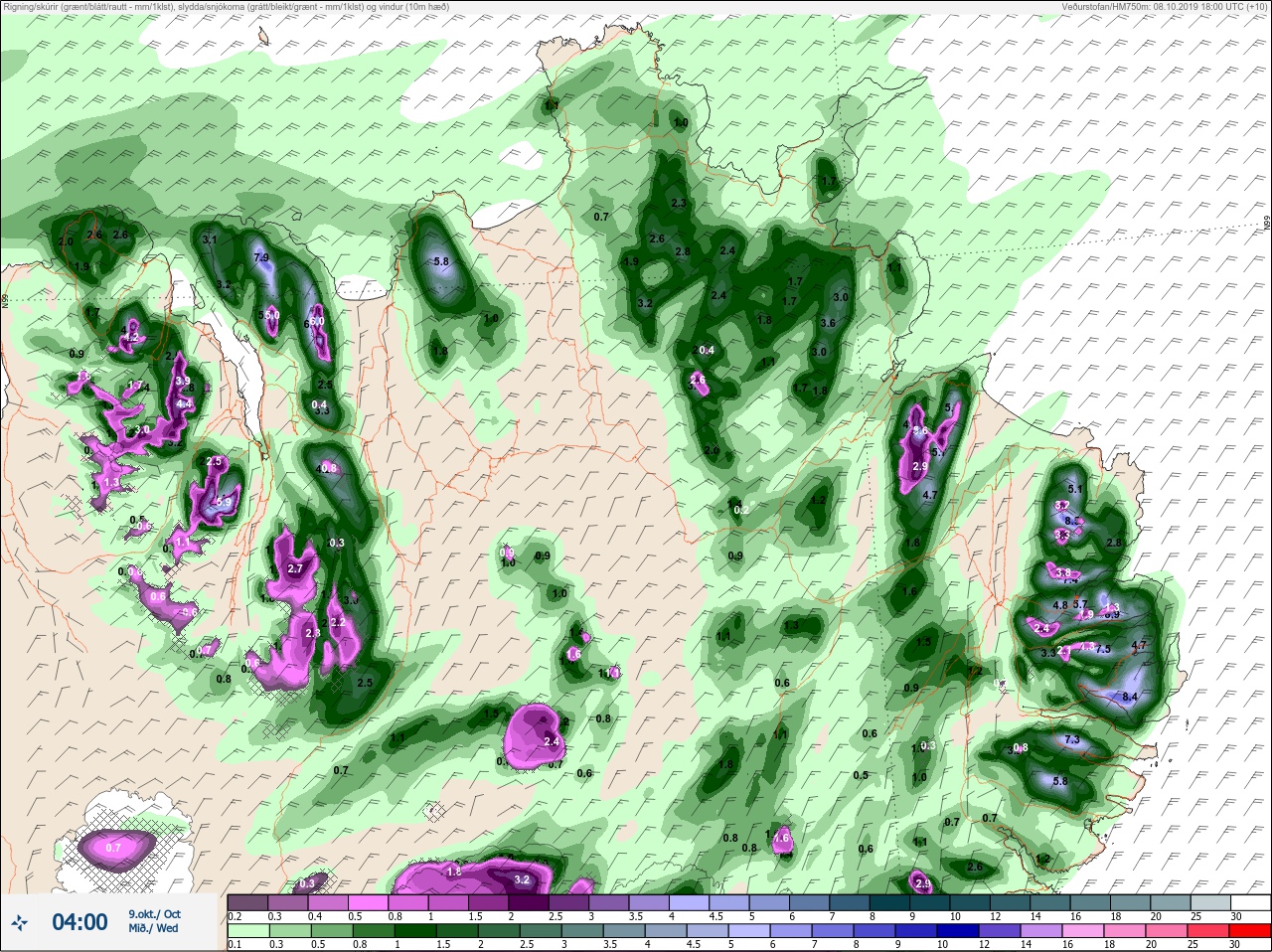Click the 7.3 precipitation value on the map
1272x952 pixels.
tap(1072, 740)
